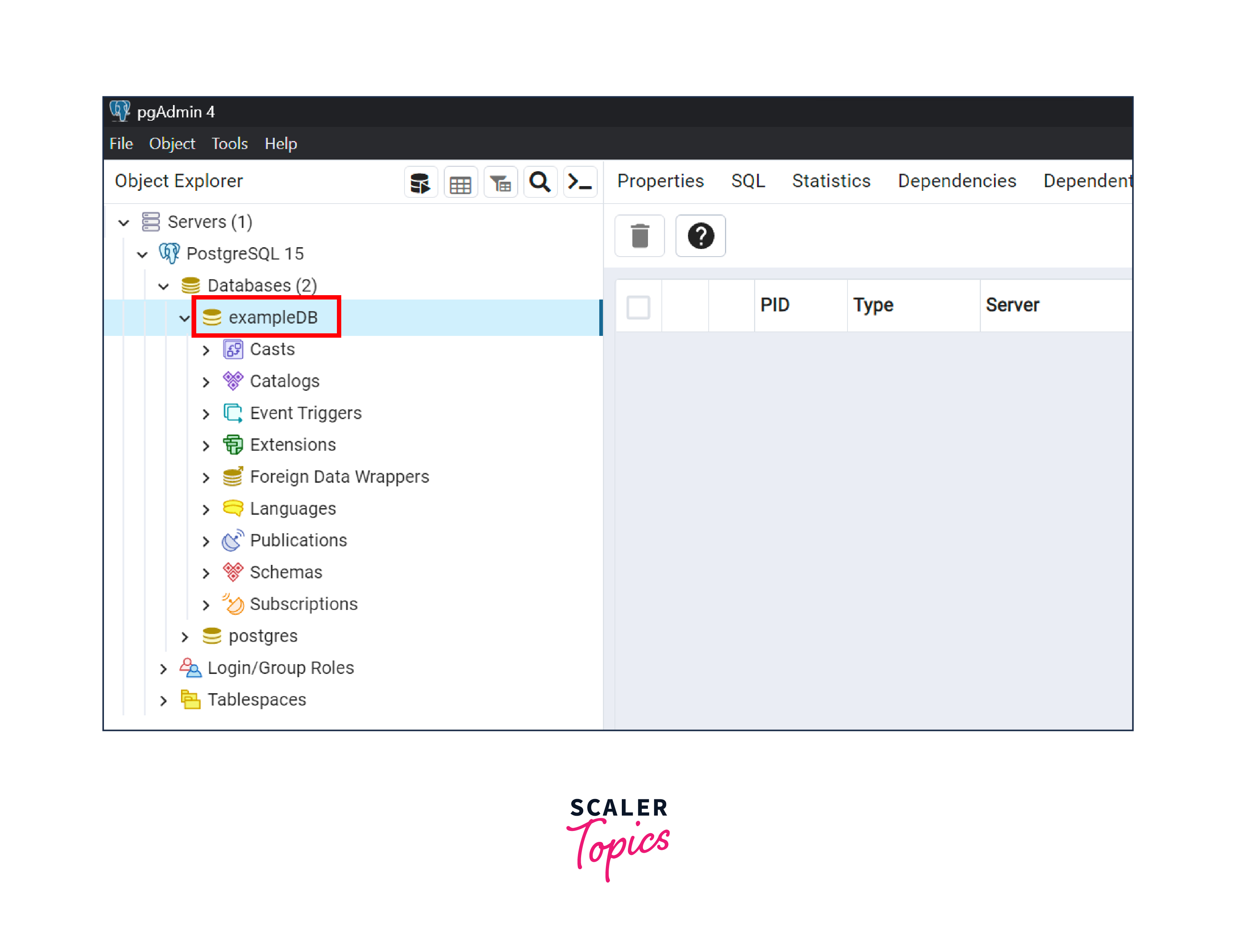Collapse the exampleDB database node

(x=185, y=318)
